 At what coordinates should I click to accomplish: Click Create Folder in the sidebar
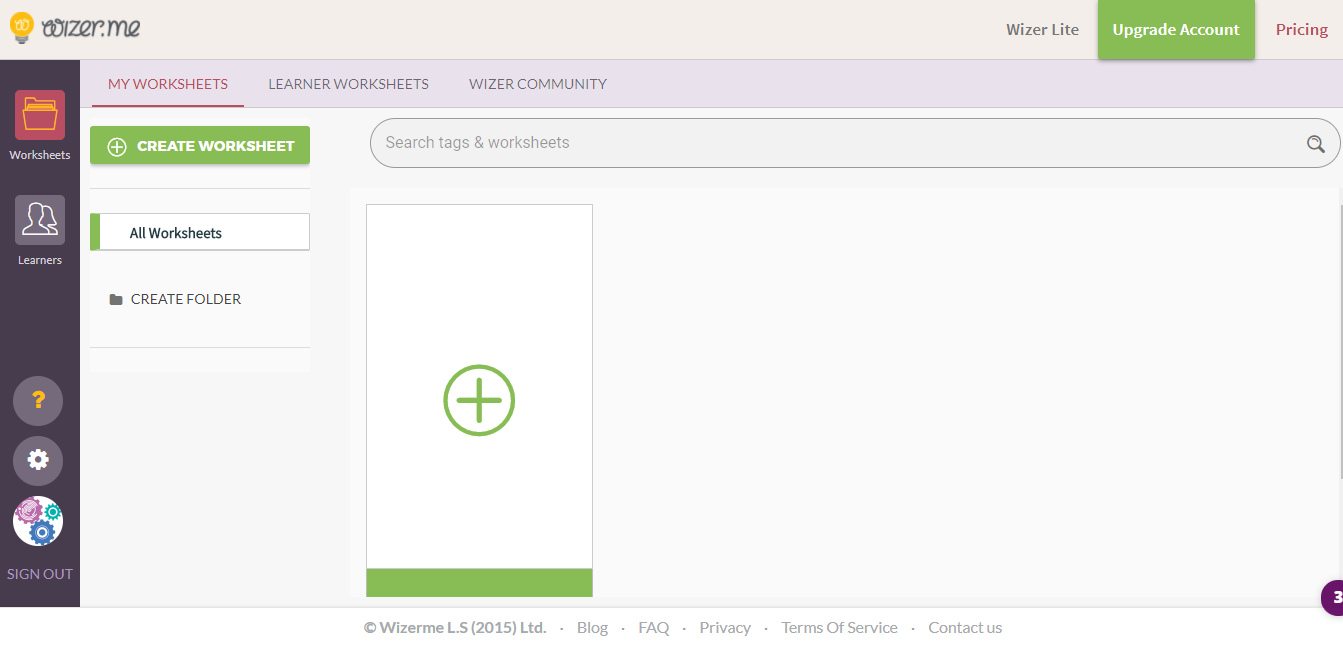(x=185, y=299)
